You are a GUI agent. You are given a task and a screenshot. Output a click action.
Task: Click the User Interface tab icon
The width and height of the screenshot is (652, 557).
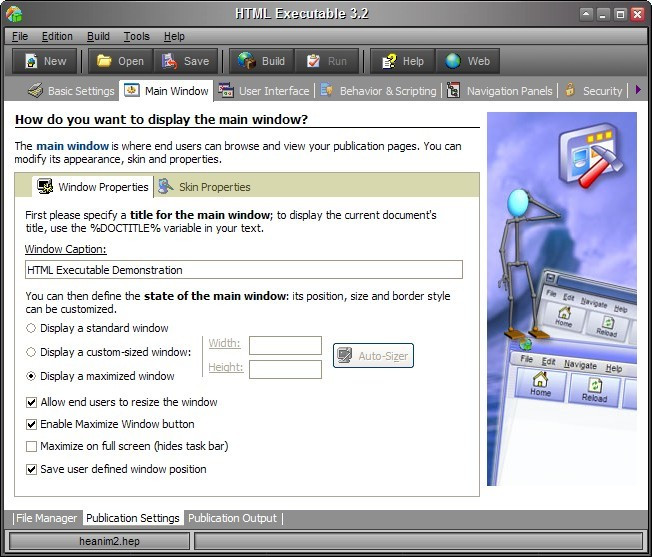226,90
